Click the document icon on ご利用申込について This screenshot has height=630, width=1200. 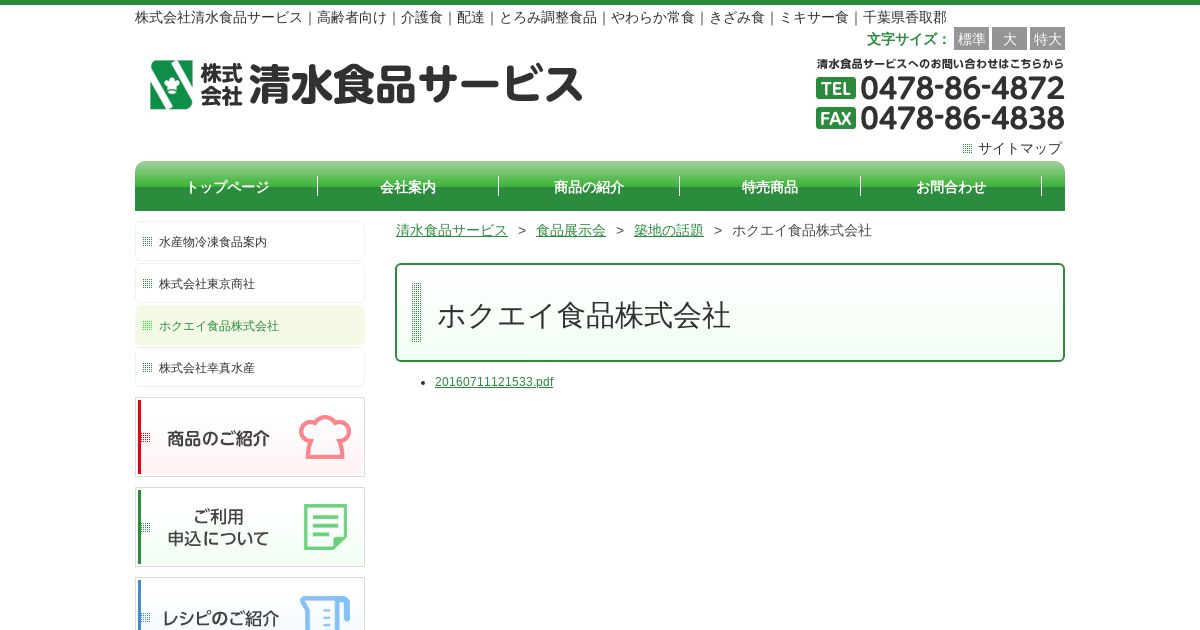[x=325, y=527]
